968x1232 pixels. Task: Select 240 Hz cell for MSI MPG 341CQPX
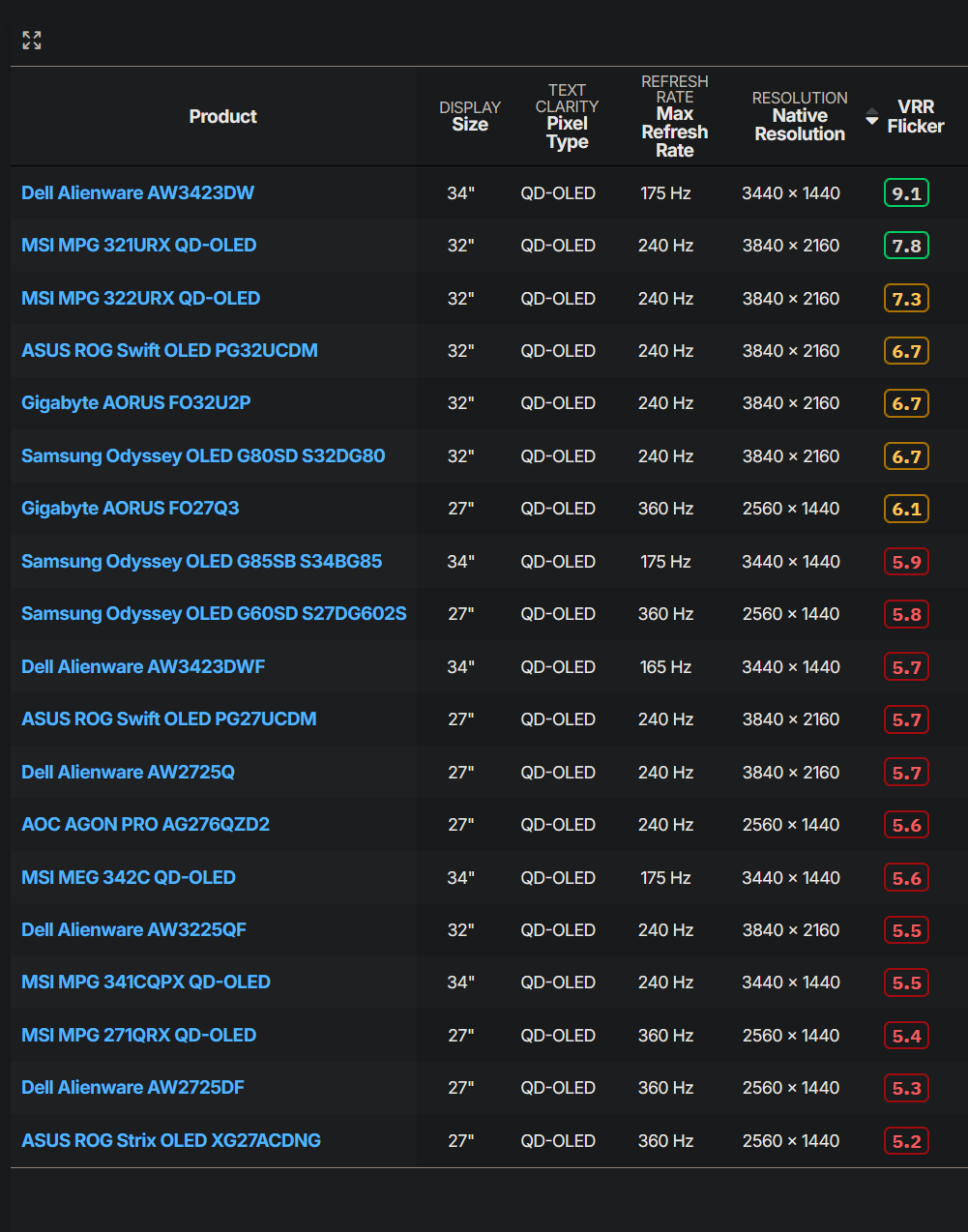click(x=665, y=983)
